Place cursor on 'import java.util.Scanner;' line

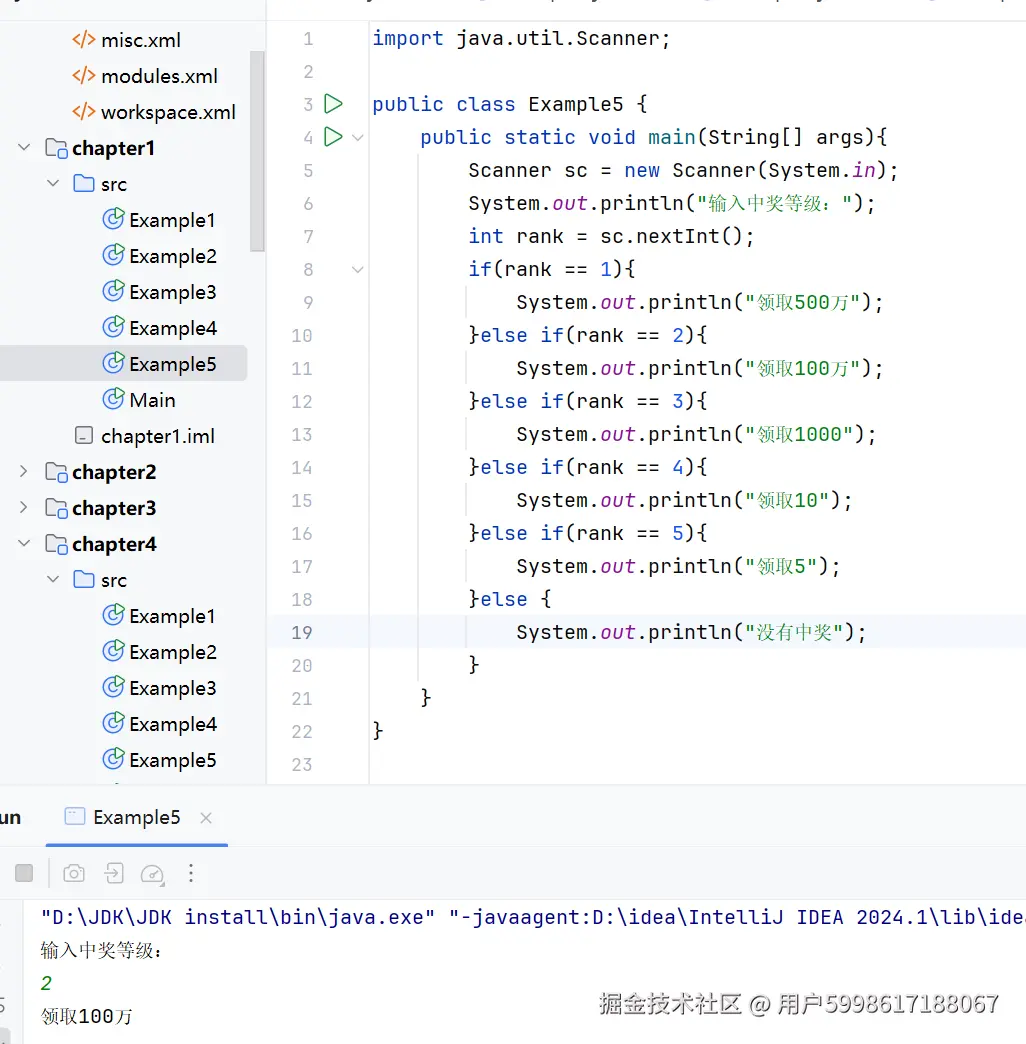coord(521,39)
